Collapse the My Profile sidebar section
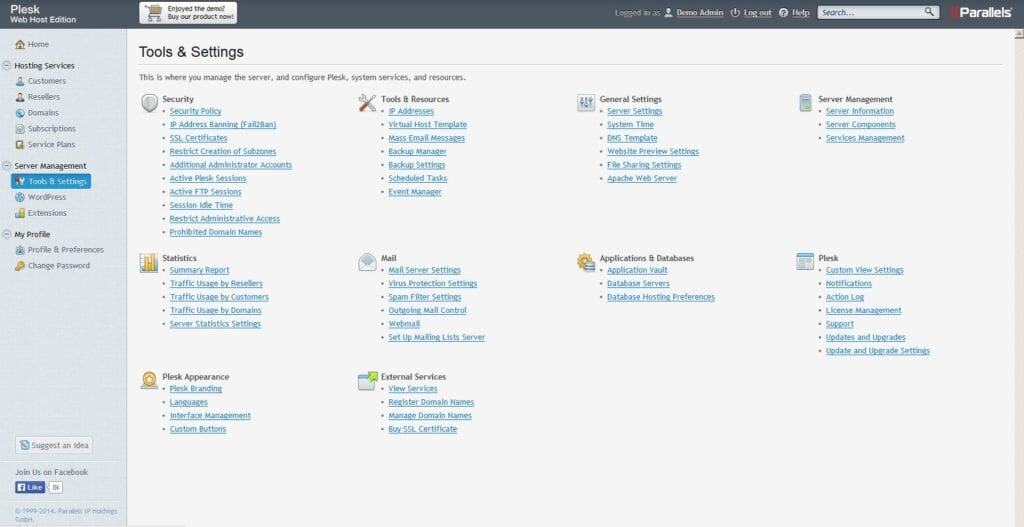1024x527 pixels. coord(7,234)
